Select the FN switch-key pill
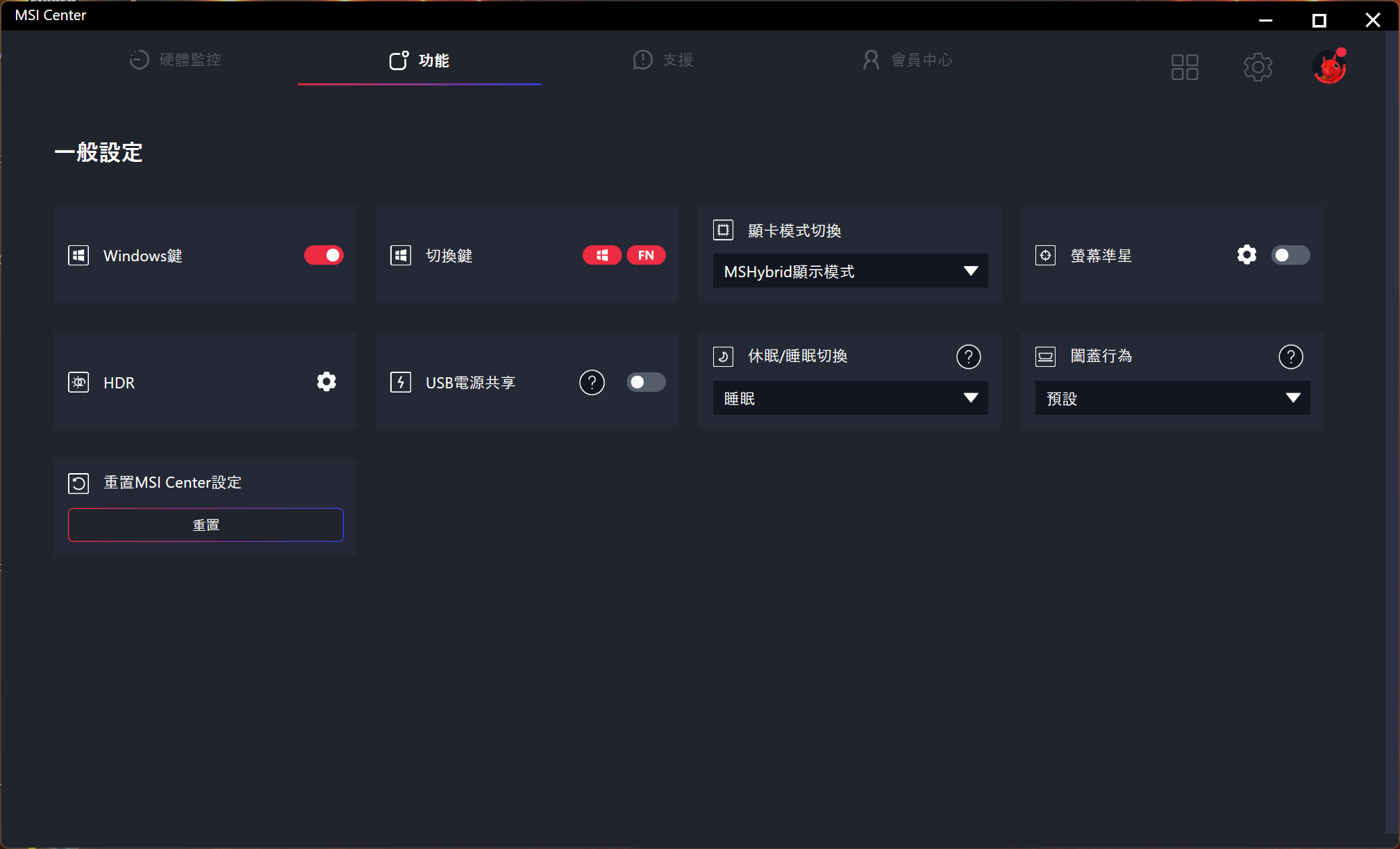 point(646,256)
